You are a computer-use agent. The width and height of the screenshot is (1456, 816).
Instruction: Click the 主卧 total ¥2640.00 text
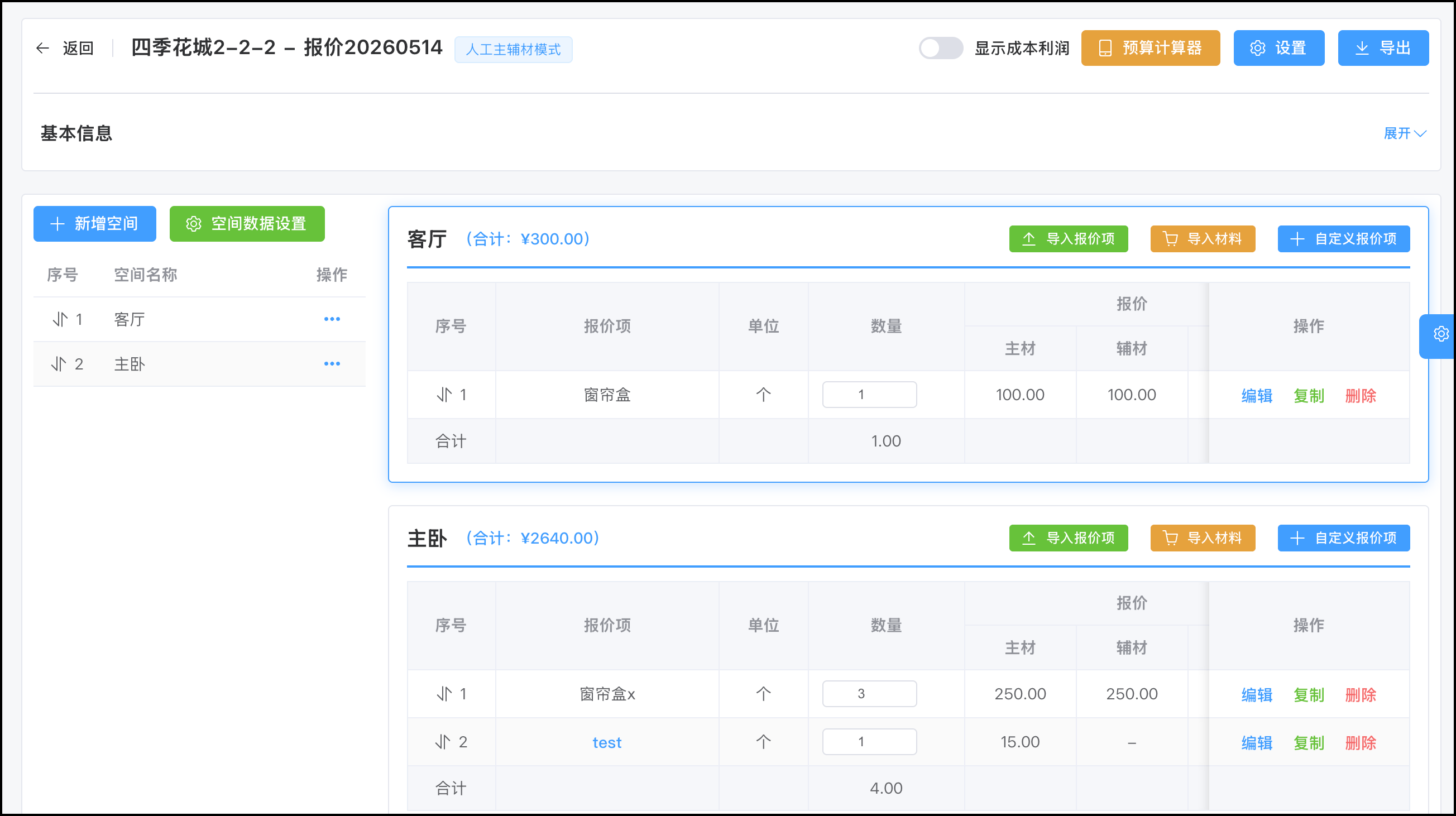click(x=533, y=538)
